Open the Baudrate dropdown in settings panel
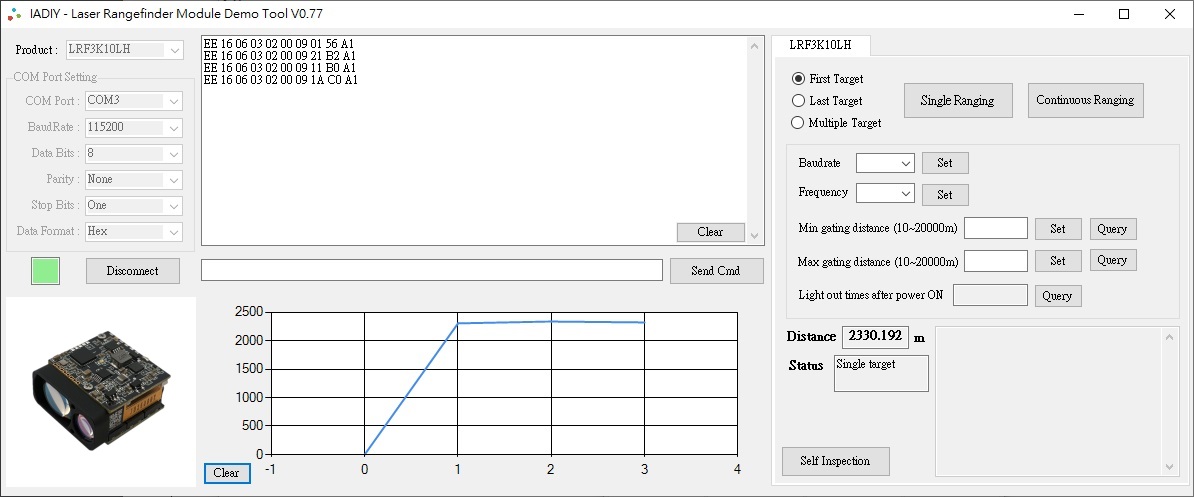 (x=885, y=163)
